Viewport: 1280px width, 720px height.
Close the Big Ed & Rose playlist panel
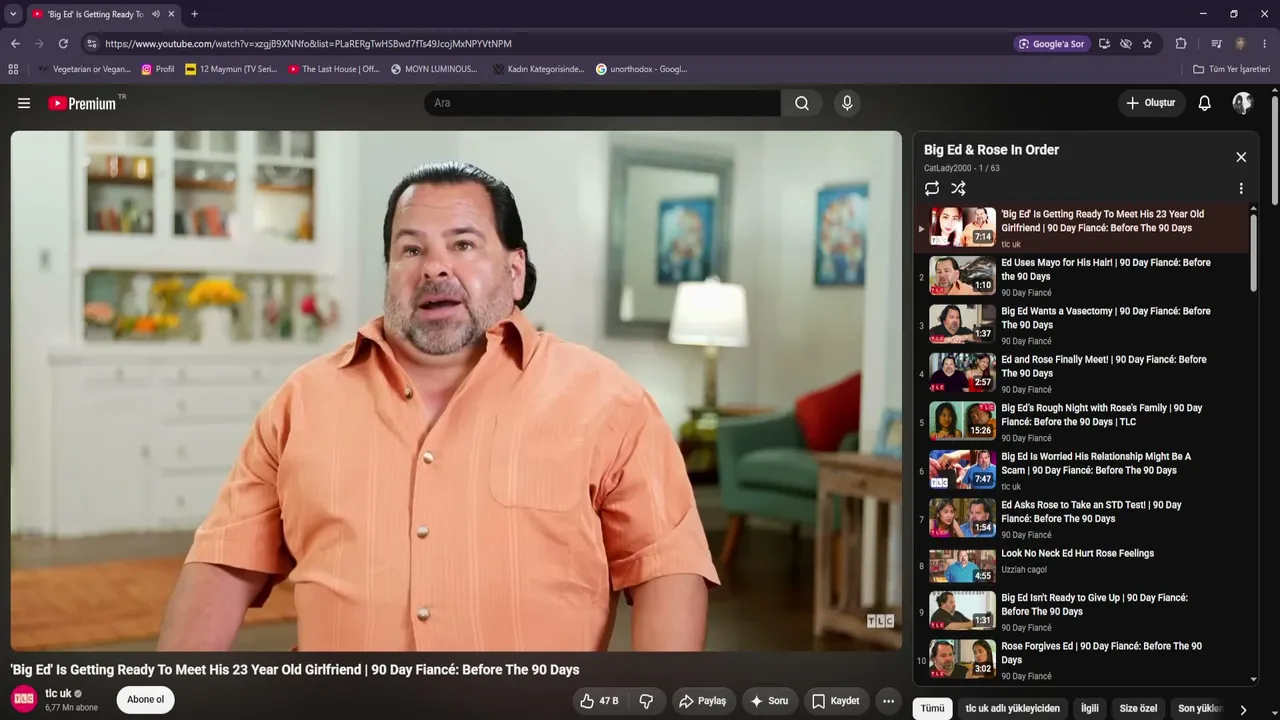(1241, 157)
